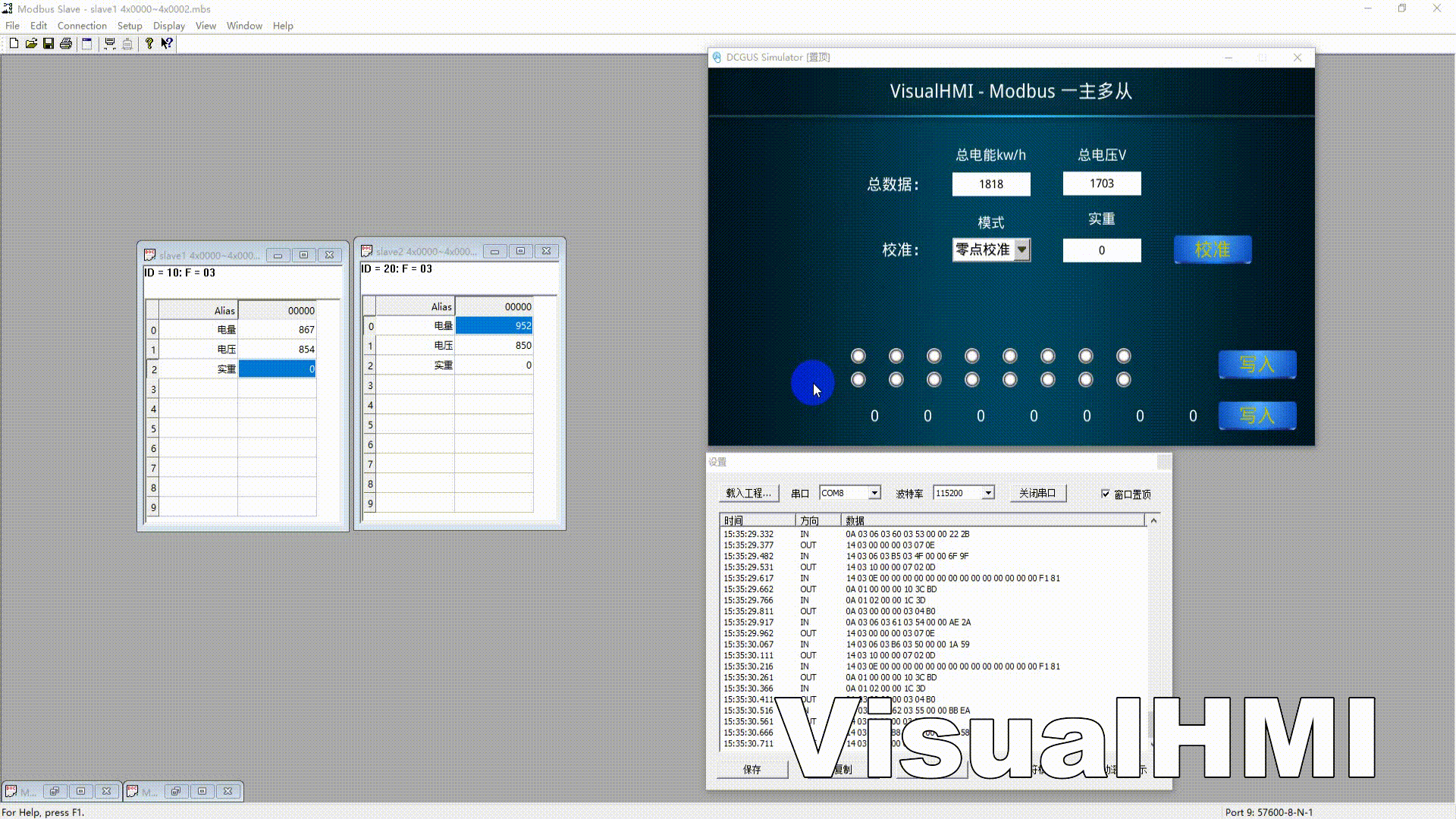1456x819 pixels.
Task: Click the What's This help cursor icon
Action: (167, 44)
